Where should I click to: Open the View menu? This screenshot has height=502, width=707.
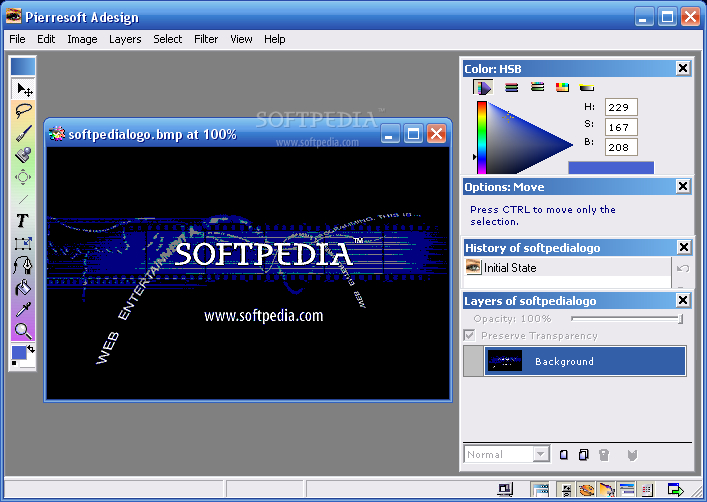coord(241,39)
